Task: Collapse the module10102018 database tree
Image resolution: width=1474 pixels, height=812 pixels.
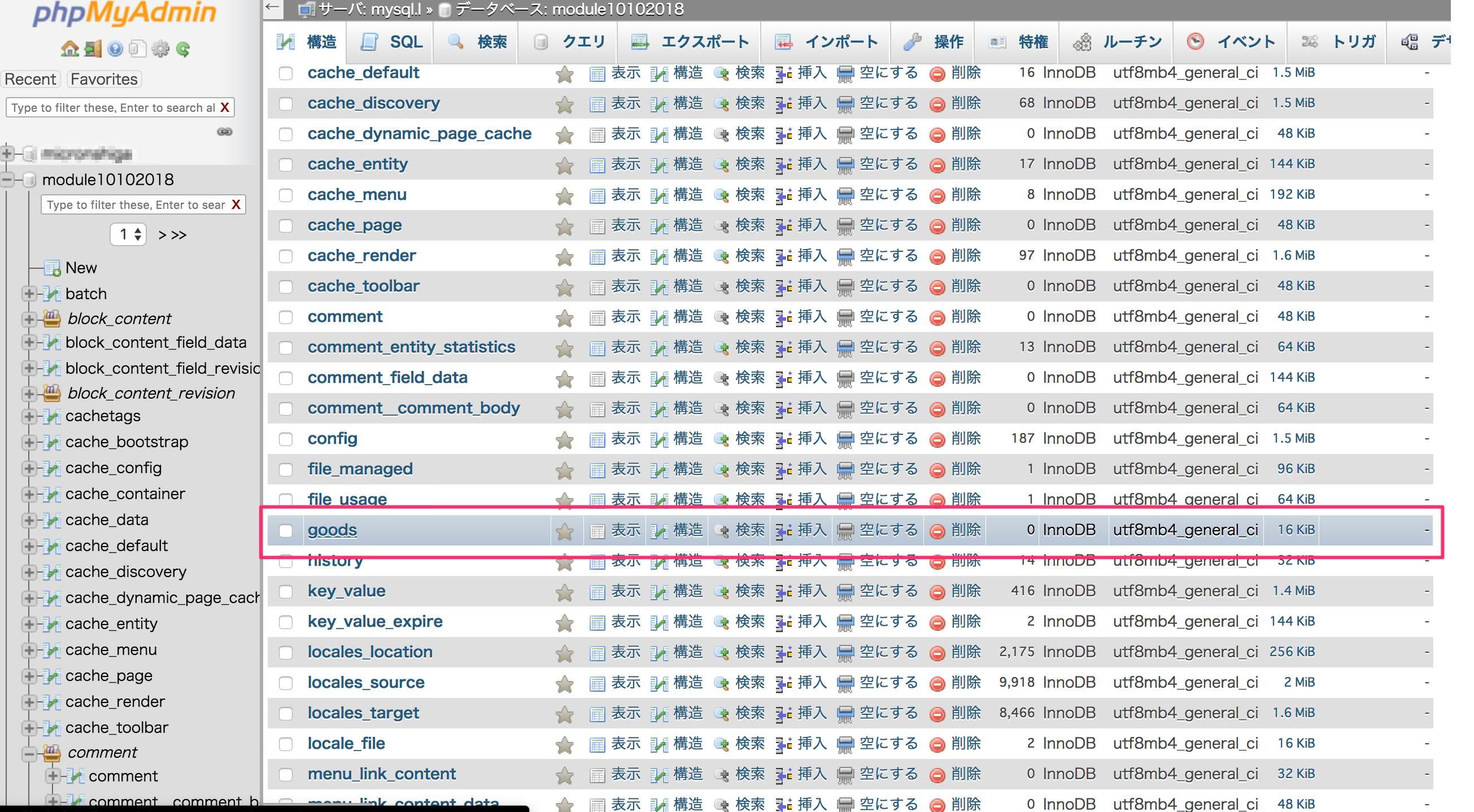Action: (7, 180)
